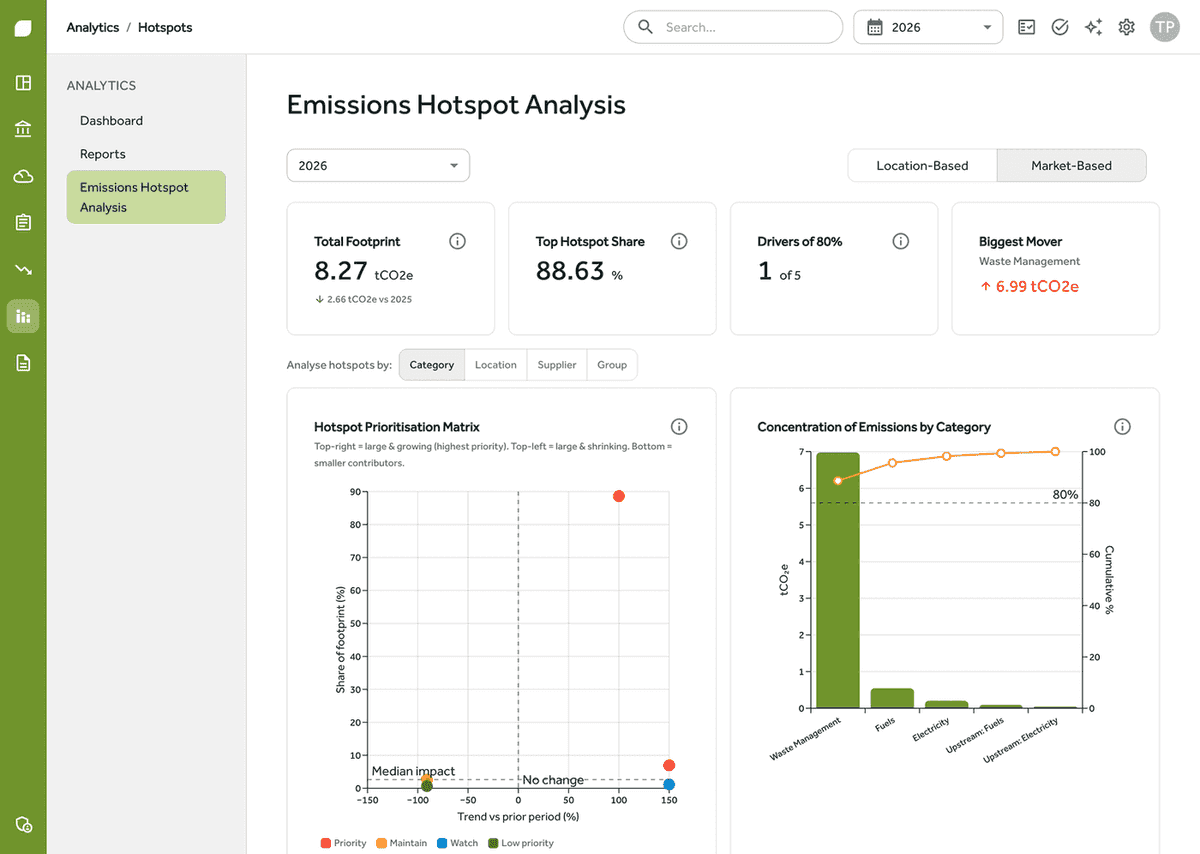
Task: Analyse hotspots by Supplier tab
Action: pyautogui.click(x=557, y=365)
